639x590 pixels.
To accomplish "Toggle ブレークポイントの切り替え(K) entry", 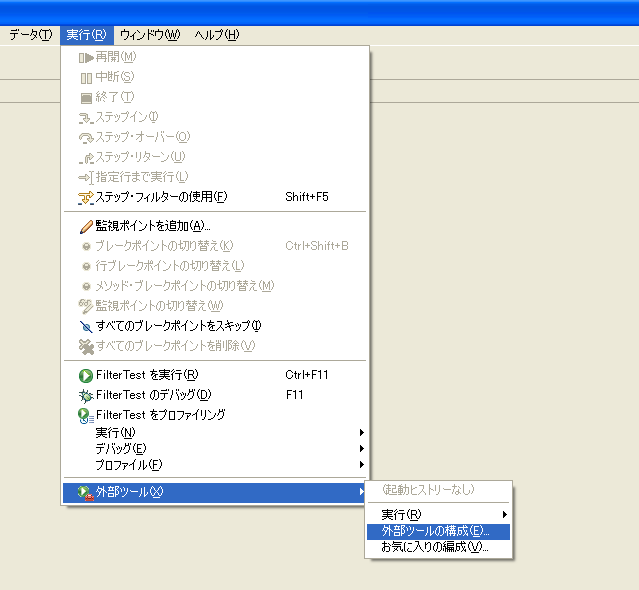I will 164,246.
